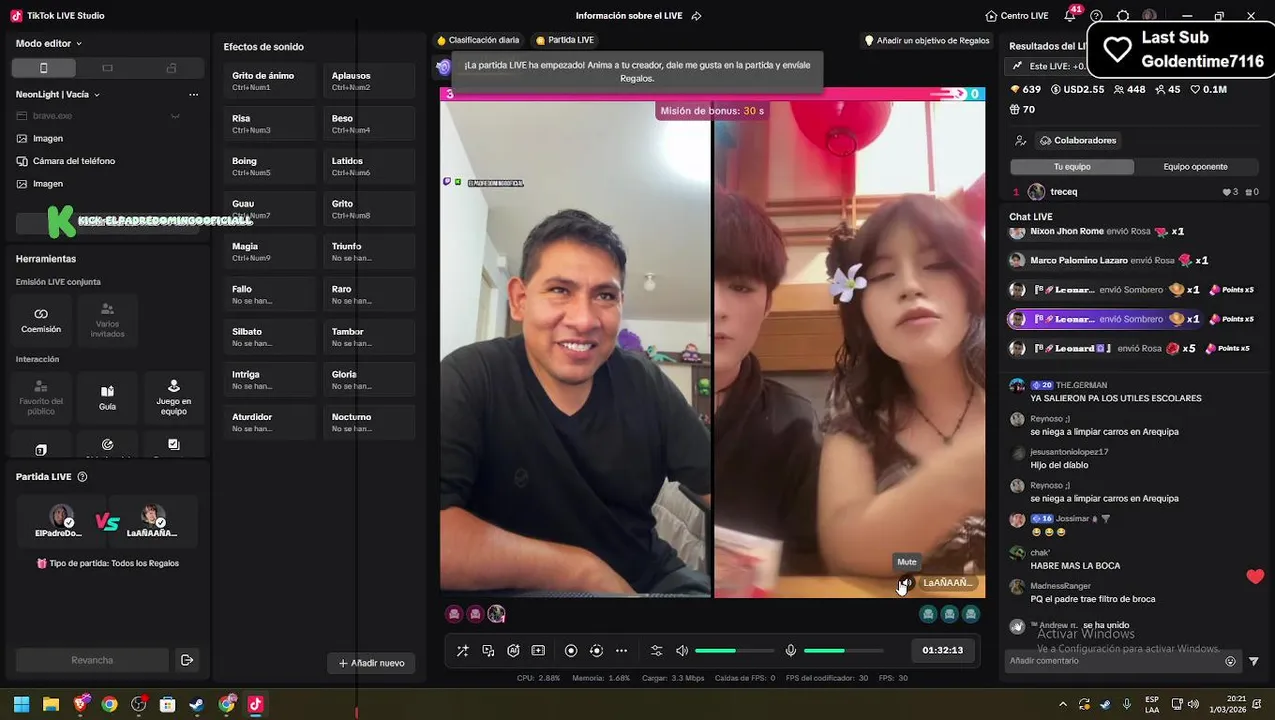
Task: Open the chat filter icon
Action: pos(1254,661)
